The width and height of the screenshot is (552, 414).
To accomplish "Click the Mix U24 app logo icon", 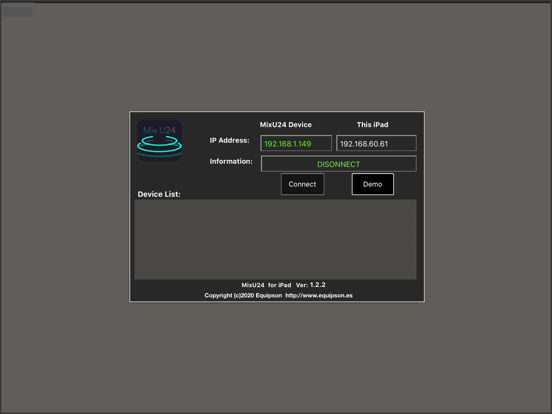I will 159,140.
